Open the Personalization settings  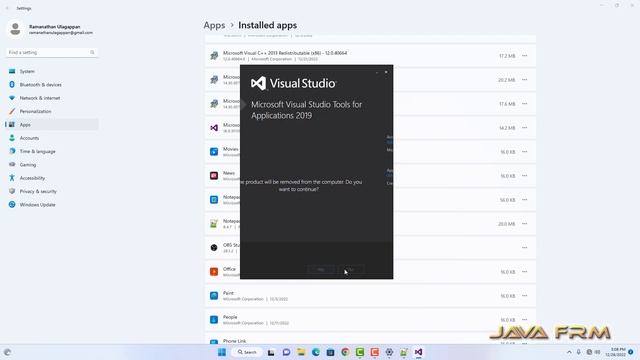[52, 111]
